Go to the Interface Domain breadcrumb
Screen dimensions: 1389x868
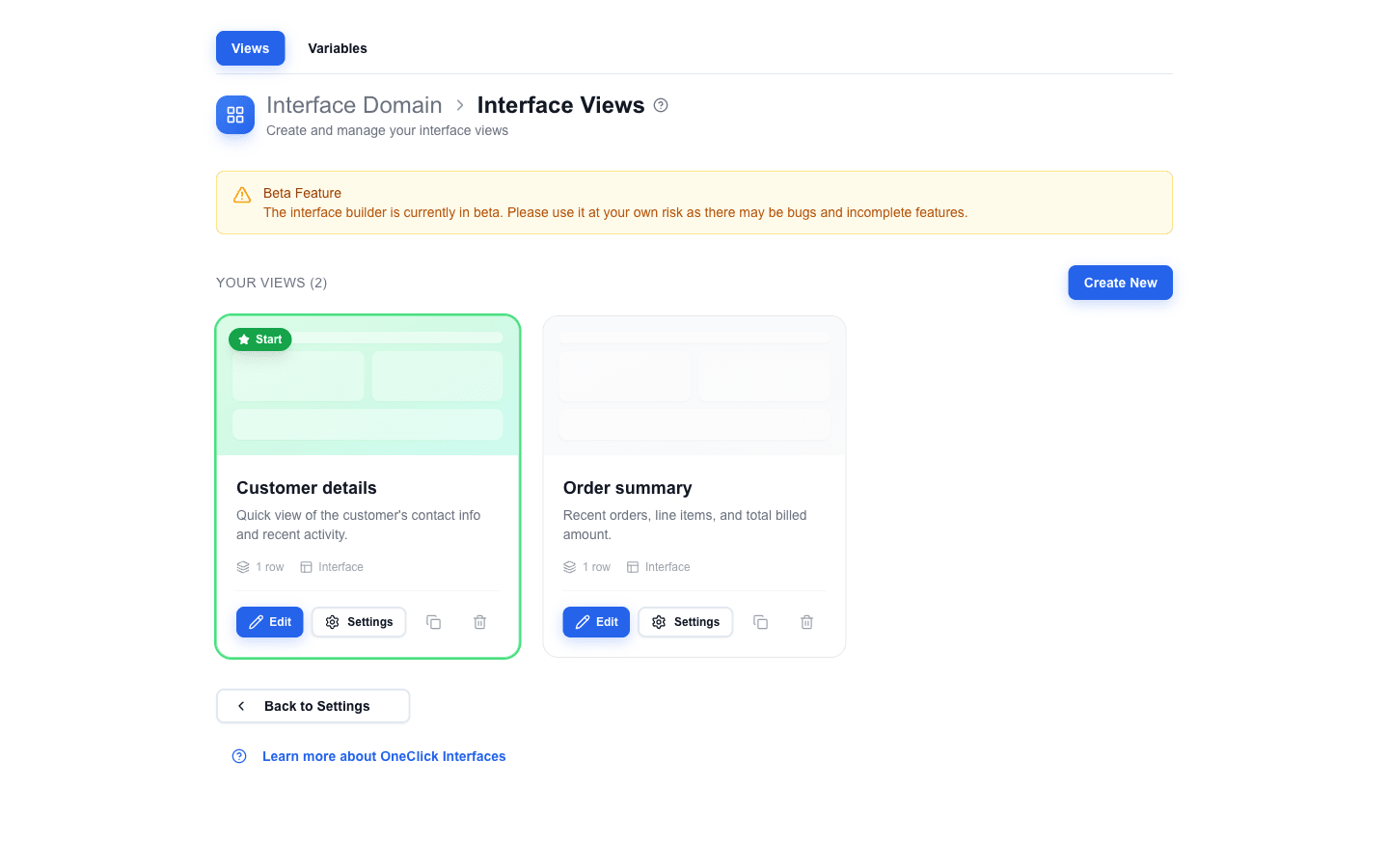coord(354,105)
